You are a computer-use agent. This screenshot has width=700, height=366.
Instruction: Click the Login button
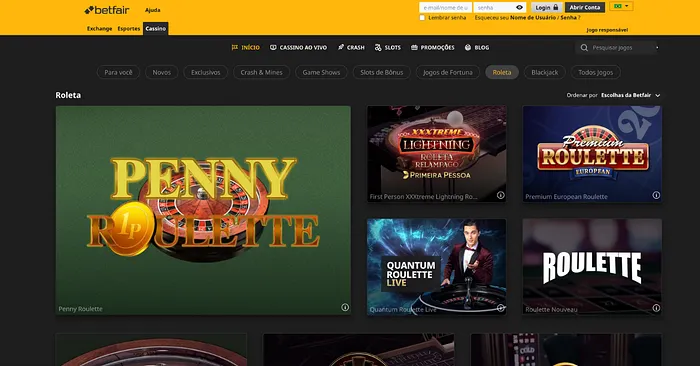point(546,8)
